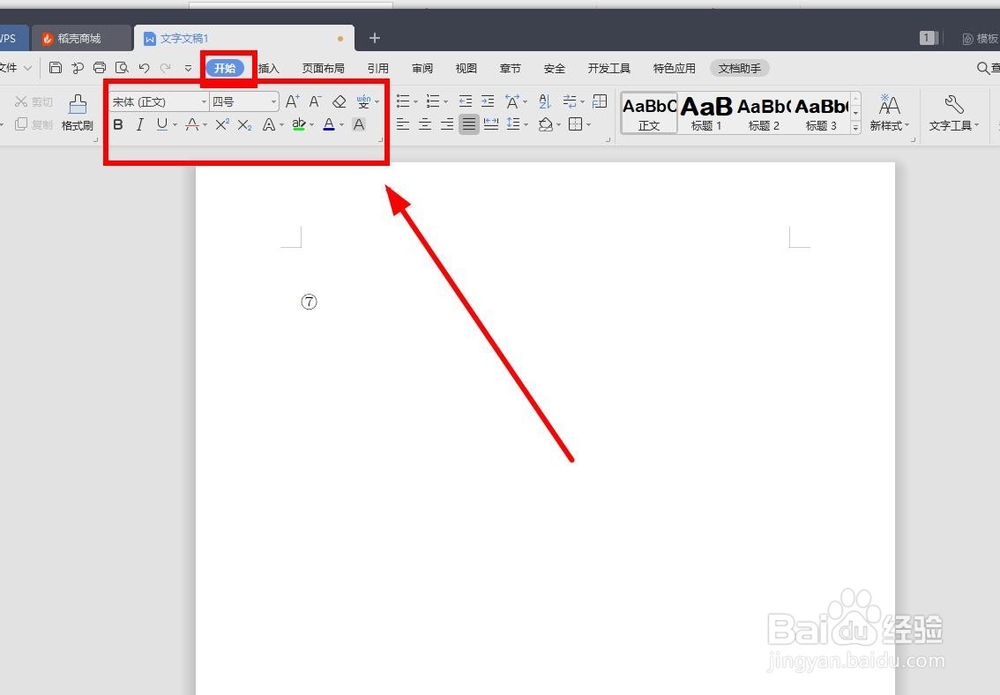Toggle bold formatting
1000x695 pixels.
pyautogui.click(x=118, y=124)
